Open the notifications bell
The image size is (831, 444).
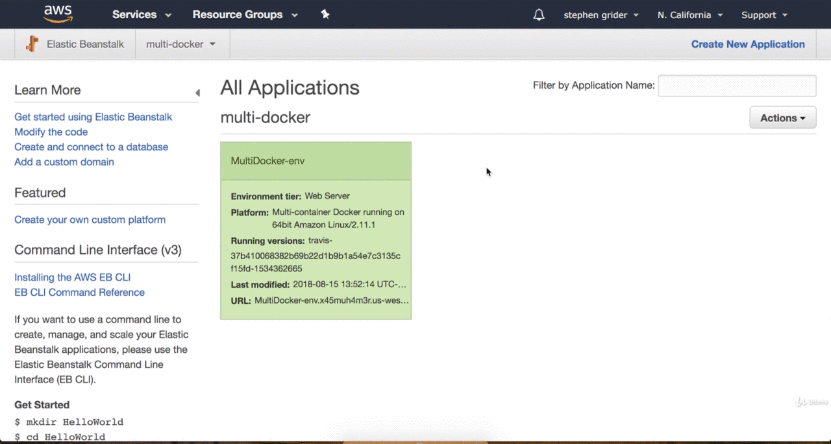click(x=538, y=15)
